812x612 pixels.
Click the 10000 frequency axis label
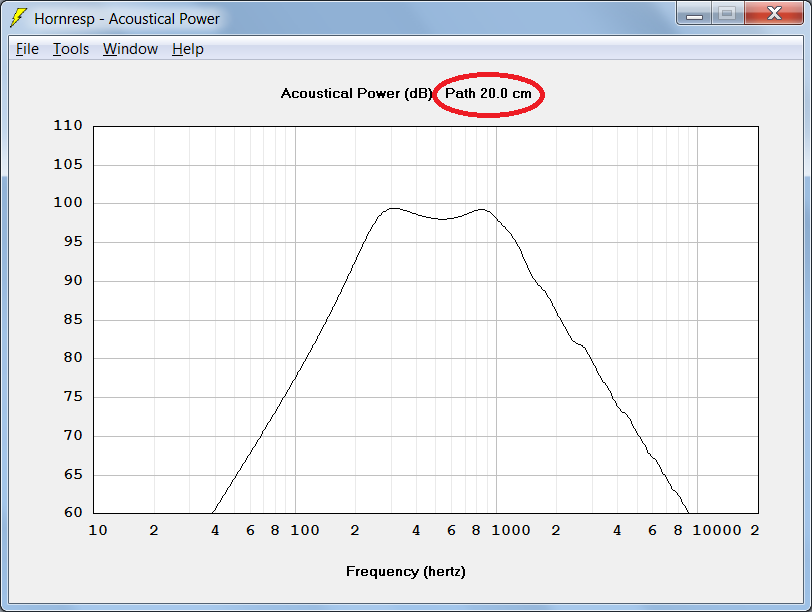pyautogui.click(x=717, y=530)
